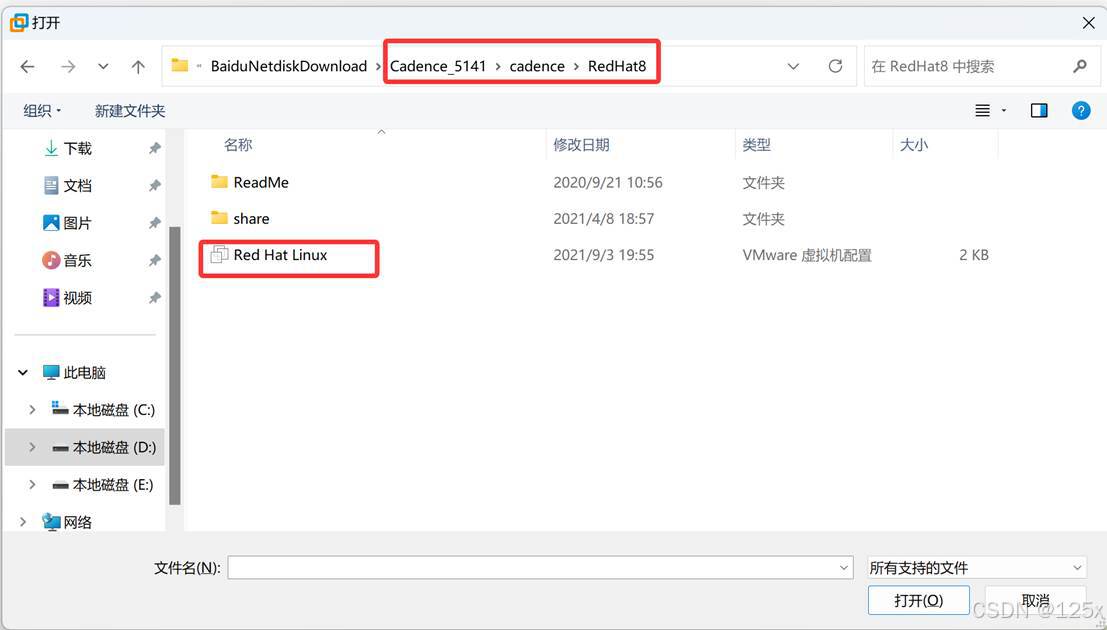Click the Cadence_5141 breadcrumb segment
1107x630 pixels.
point(438,66)
